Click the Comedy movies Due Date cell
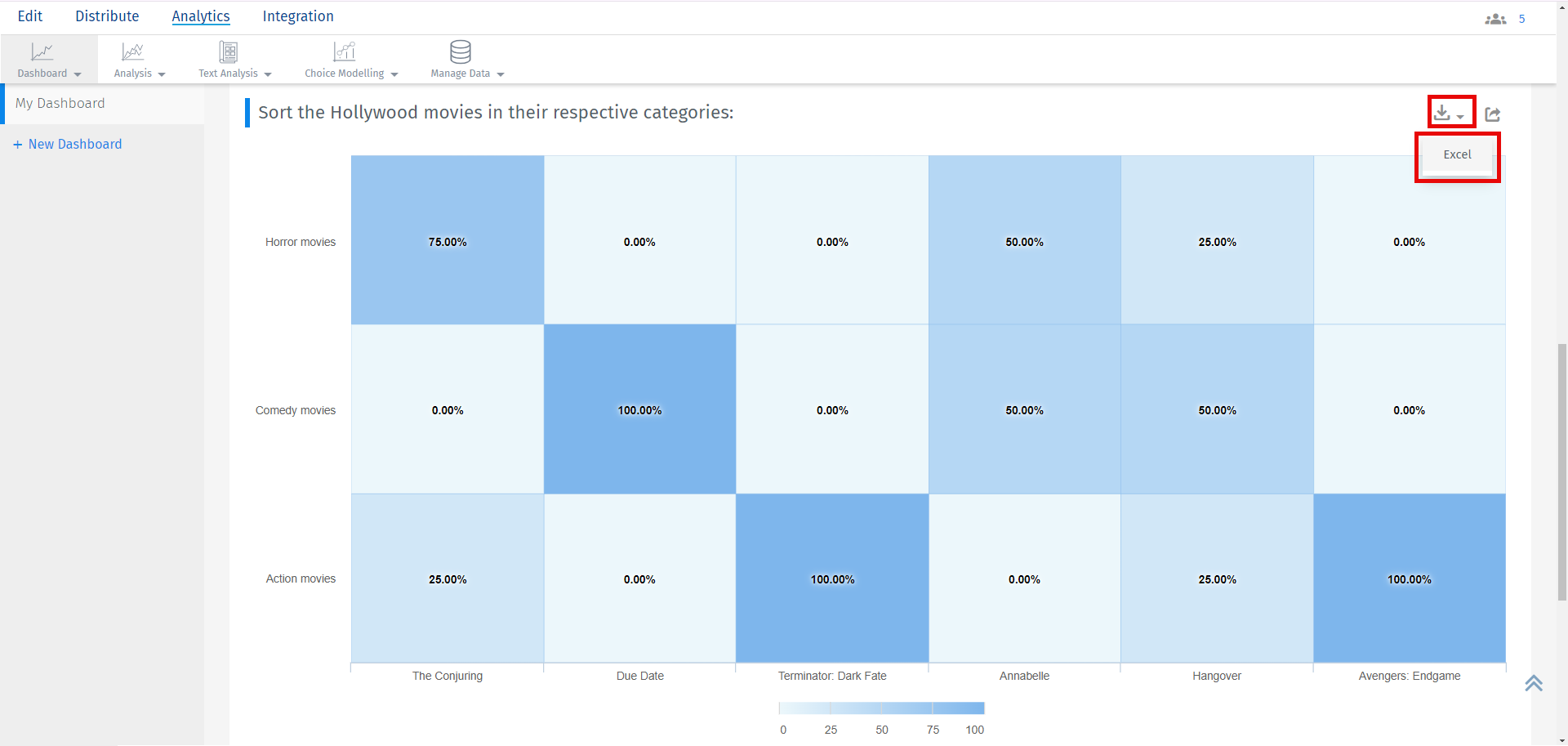 (639, 409)
